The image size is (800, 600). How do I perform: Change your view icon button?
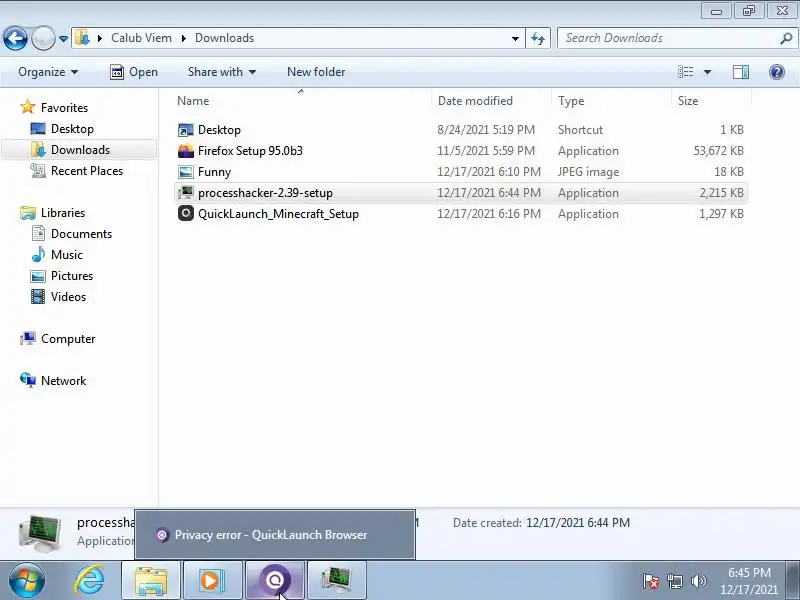pos(685,72)
